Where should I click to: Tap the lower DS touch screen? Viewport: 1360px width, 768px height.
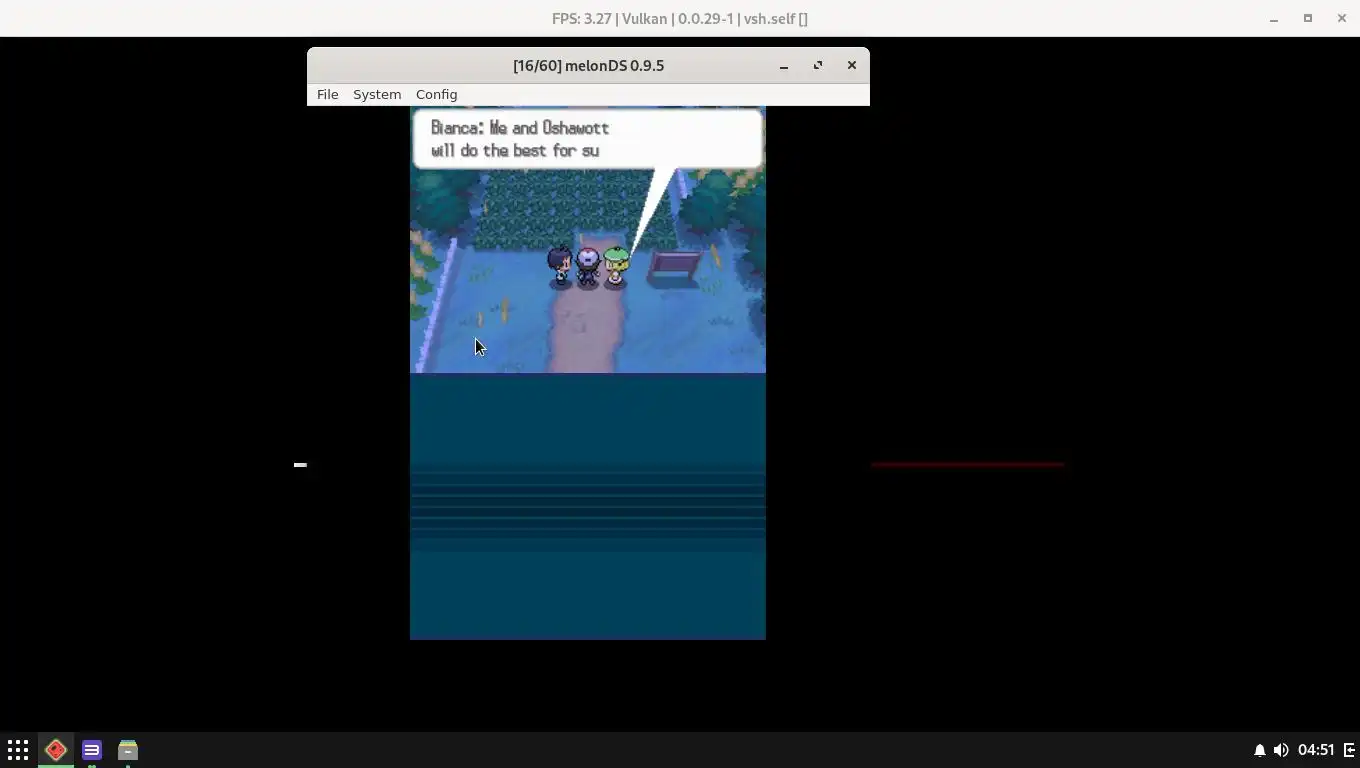click(x=588, y=506)
